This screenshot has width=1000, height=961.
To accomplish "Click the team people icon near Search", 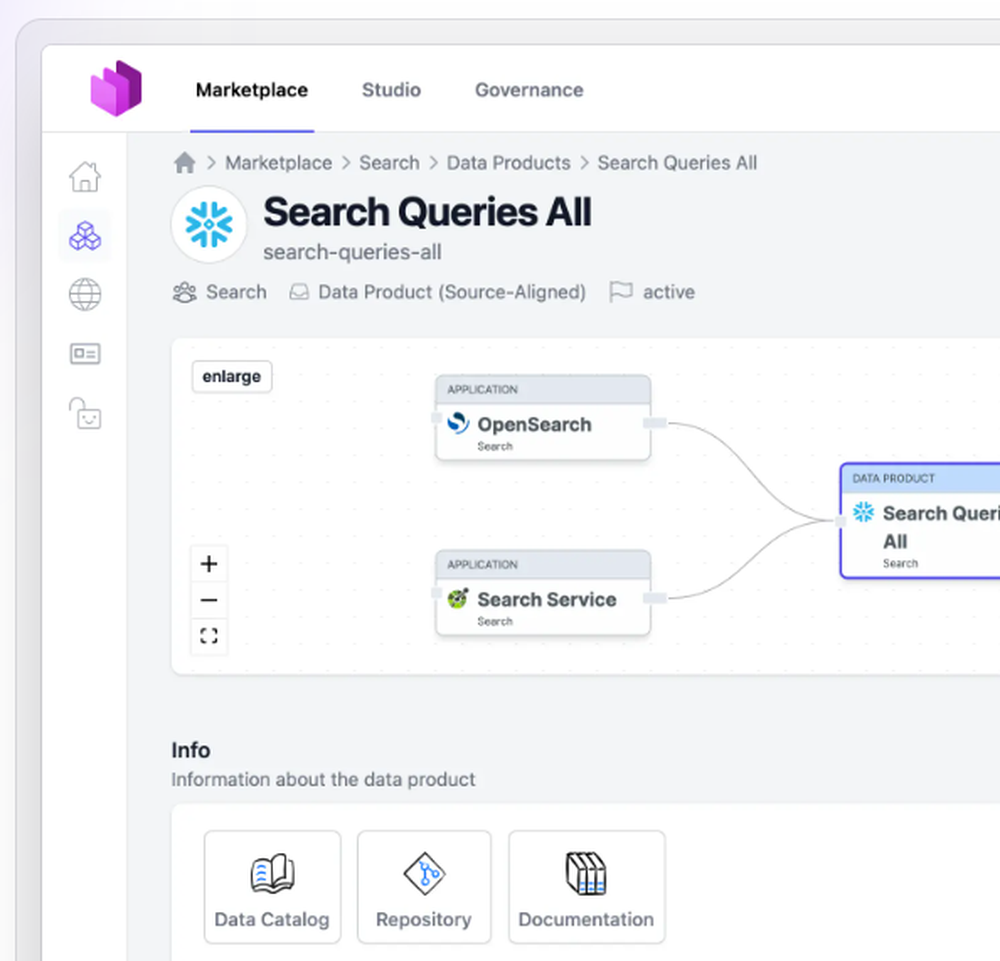I will tap(184, 292).
